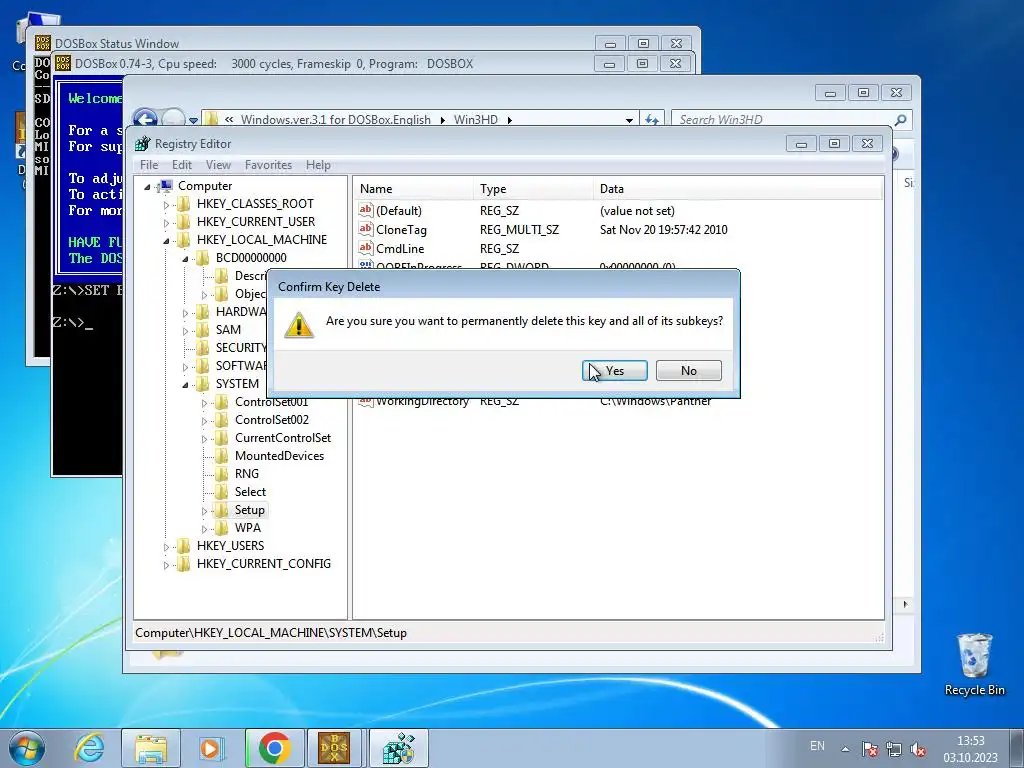This screenshot has height=768, width=1024.
Task: Open the Favorites menu in Registry Editor
Action: 268,165
